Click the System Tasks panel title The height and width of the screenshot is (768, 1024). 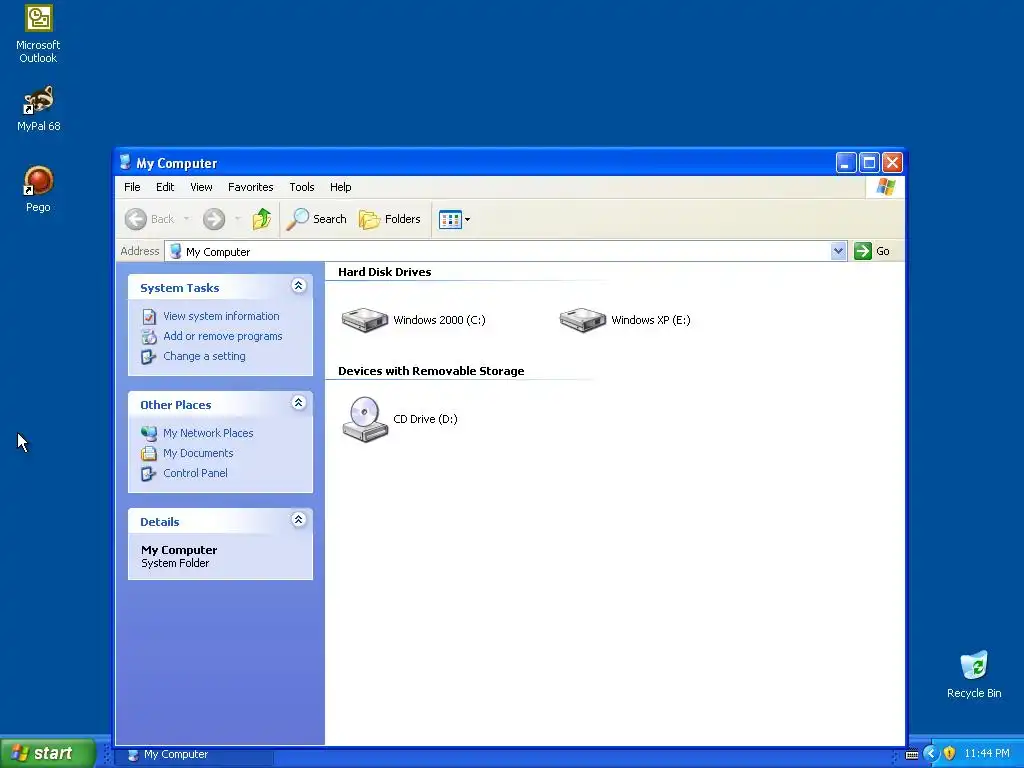[180, 288]
